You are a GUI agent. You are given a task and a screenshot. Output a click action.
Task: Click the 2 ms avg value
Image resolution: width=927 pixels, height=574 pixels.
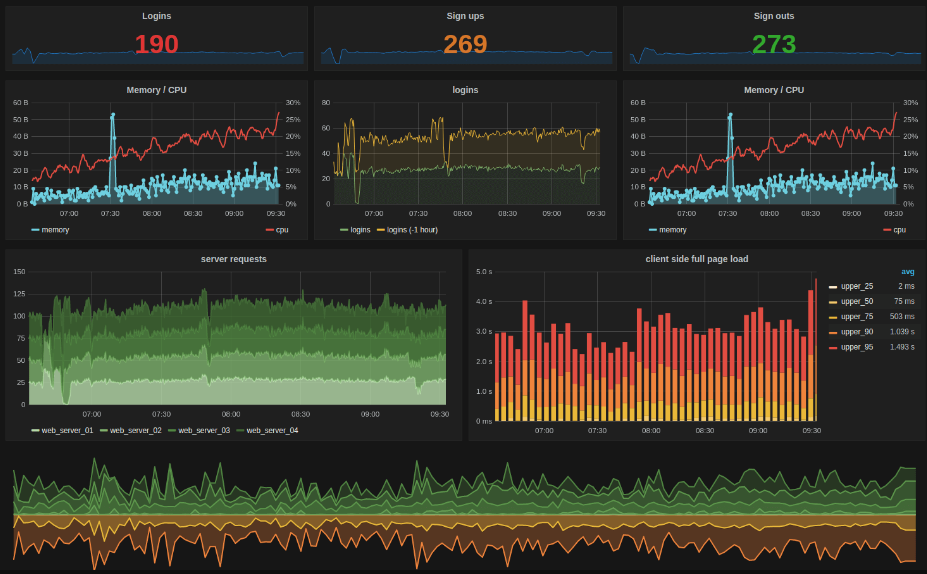[x=906, y=286]
